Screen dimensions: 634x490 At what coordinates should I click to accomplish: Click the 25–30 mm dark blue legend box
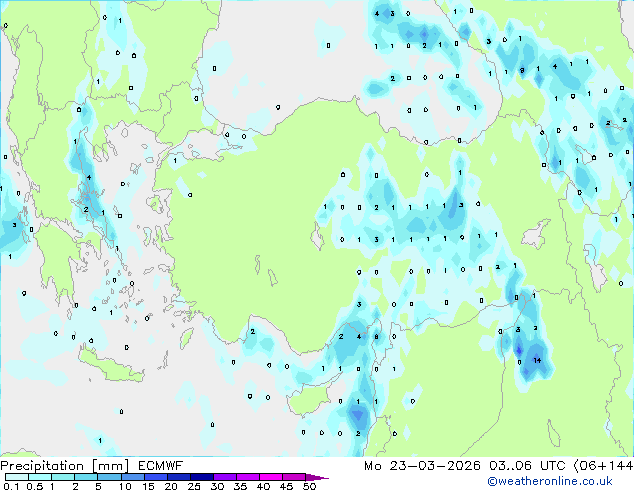coord(201,477)
